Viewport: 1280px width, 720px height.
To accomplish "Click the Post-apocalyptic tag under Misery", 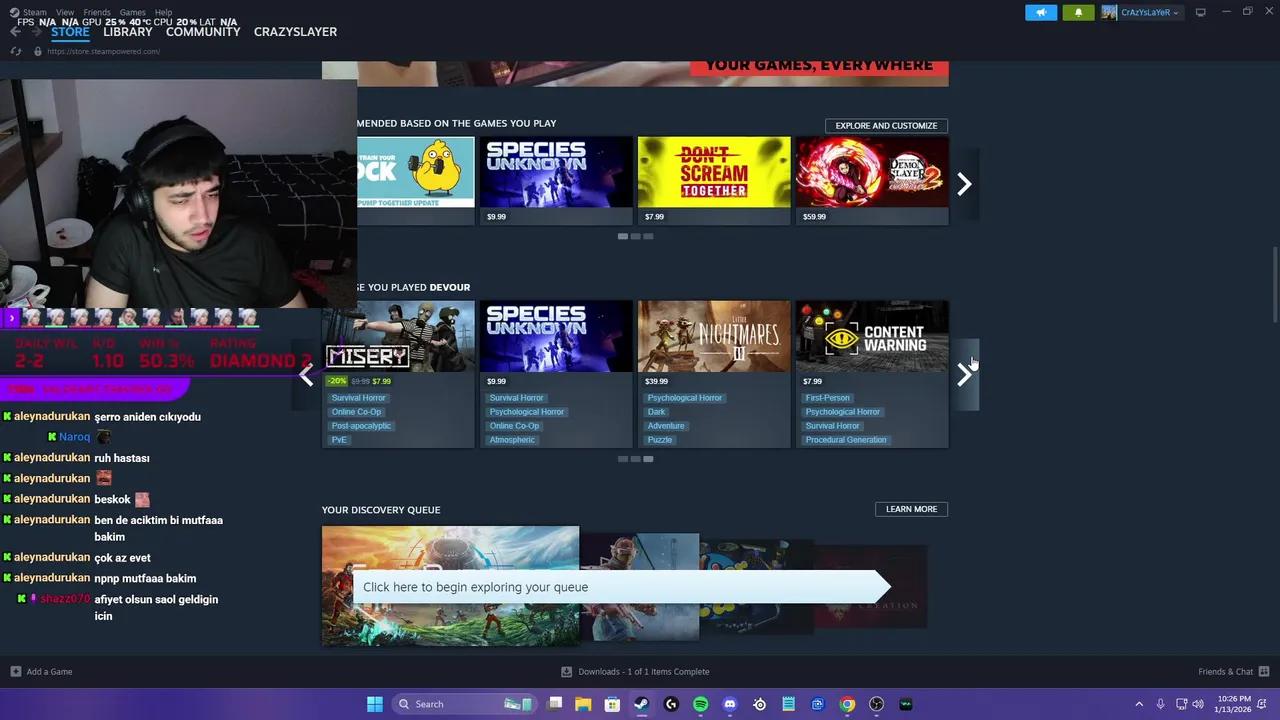I will 361,426.
